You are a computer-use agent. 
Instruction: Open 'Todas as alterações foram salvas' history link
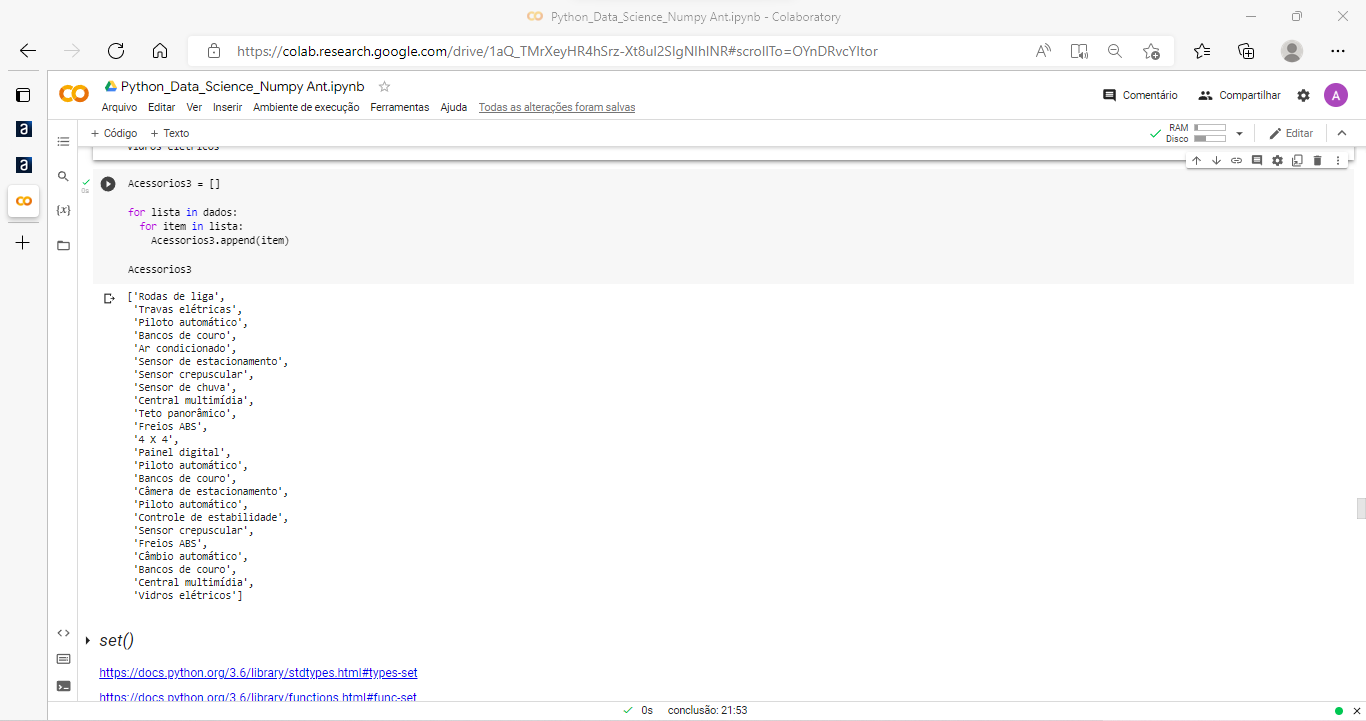click(x=557, y=107)
